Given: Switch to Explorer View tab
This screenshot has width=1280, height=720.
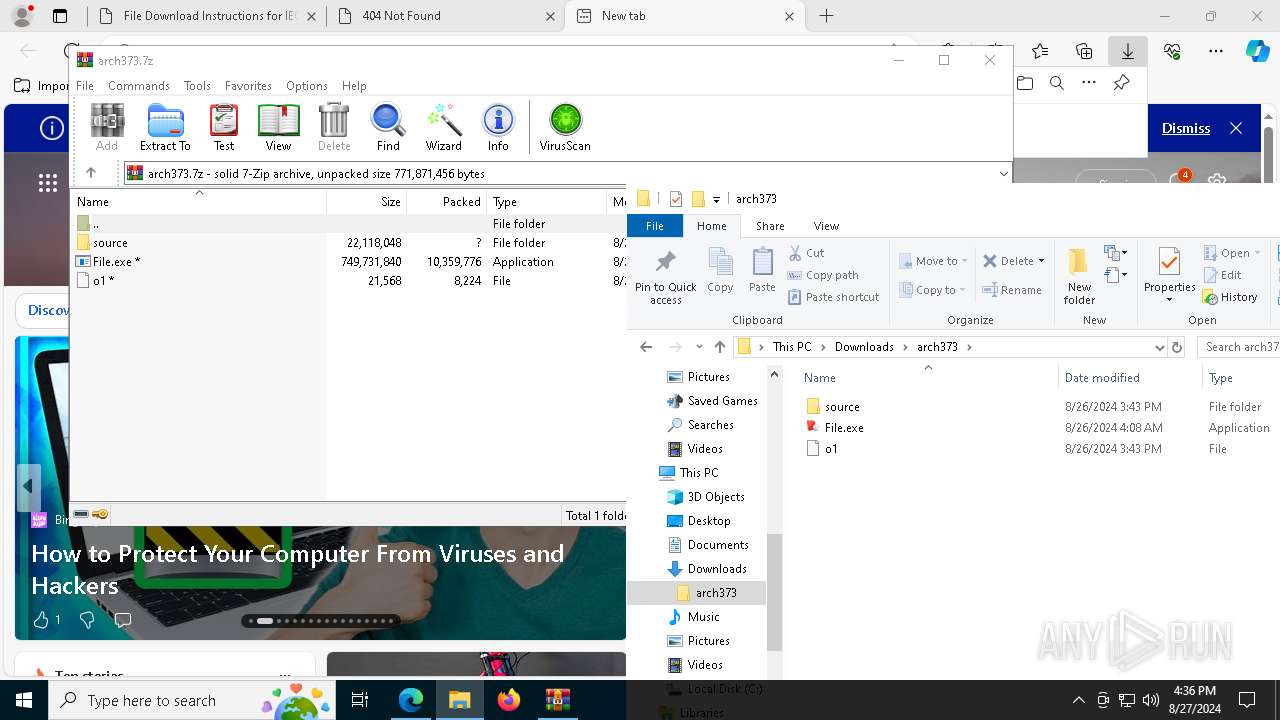Looking at the screenshot, I should [826, 226].
